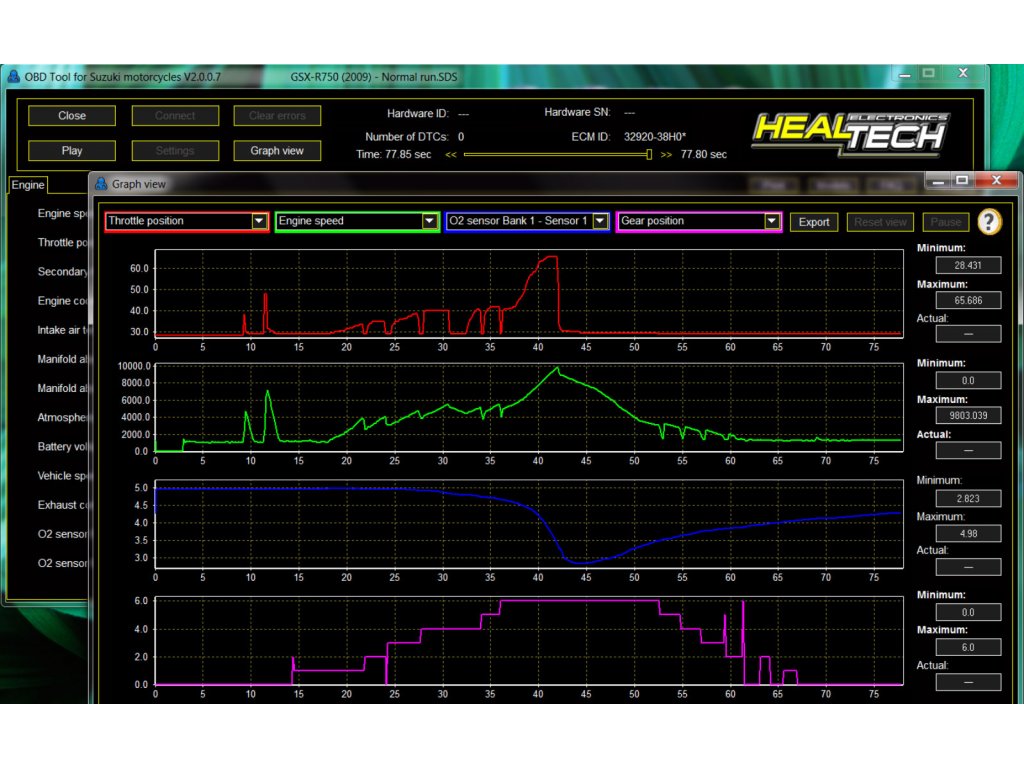1024x768 pixels.
Task: Click the throttle Maximum value field 65.686
Action: (968, 300)
